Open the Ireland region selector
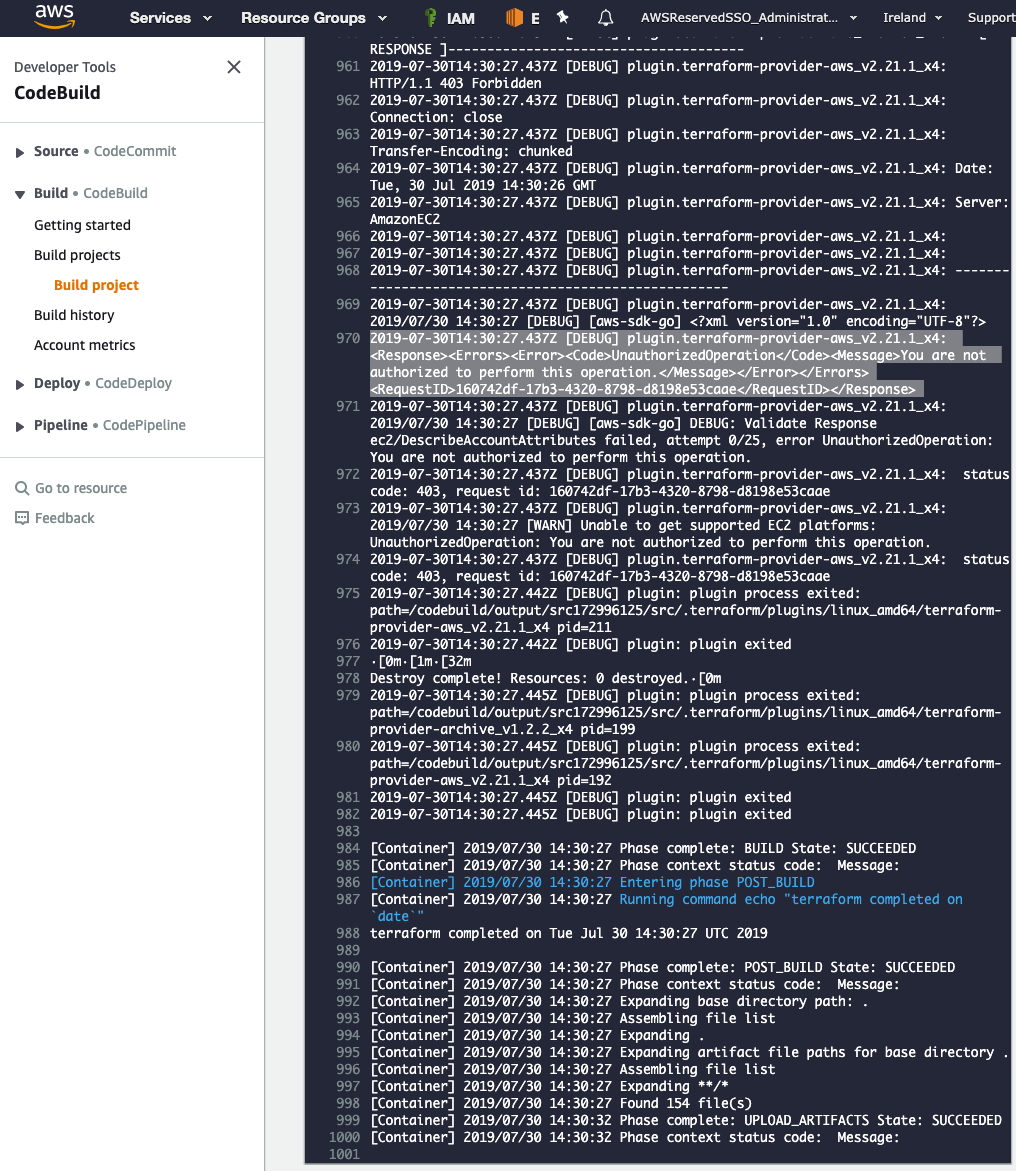Viewport: 1016px width, 1171px height. 912,18
